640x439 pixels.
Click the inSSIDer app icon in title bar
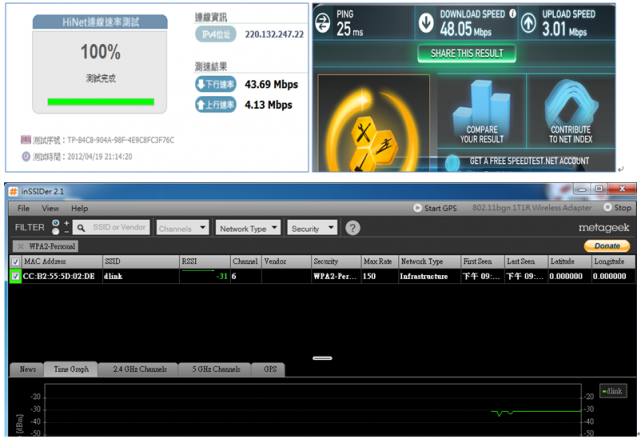[13, 191]
